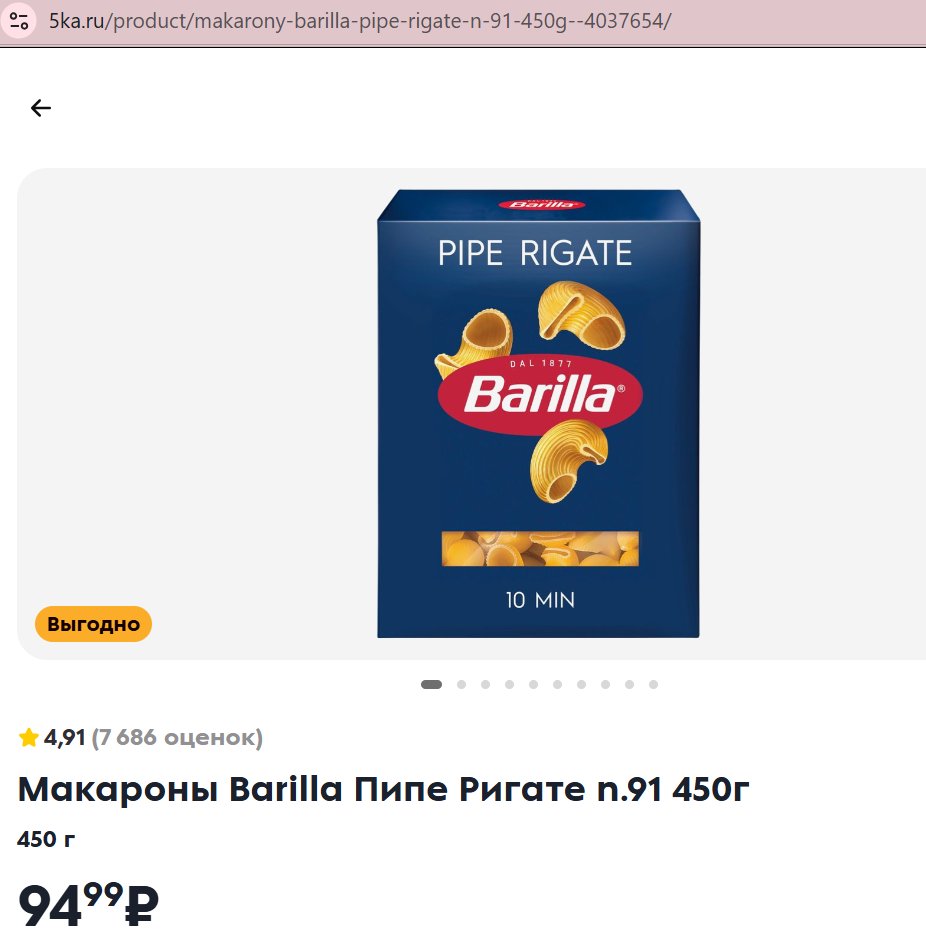Go to the third carousel image dot
The height and width of the screenshot is (932, 926).
[x=486, y=685]
